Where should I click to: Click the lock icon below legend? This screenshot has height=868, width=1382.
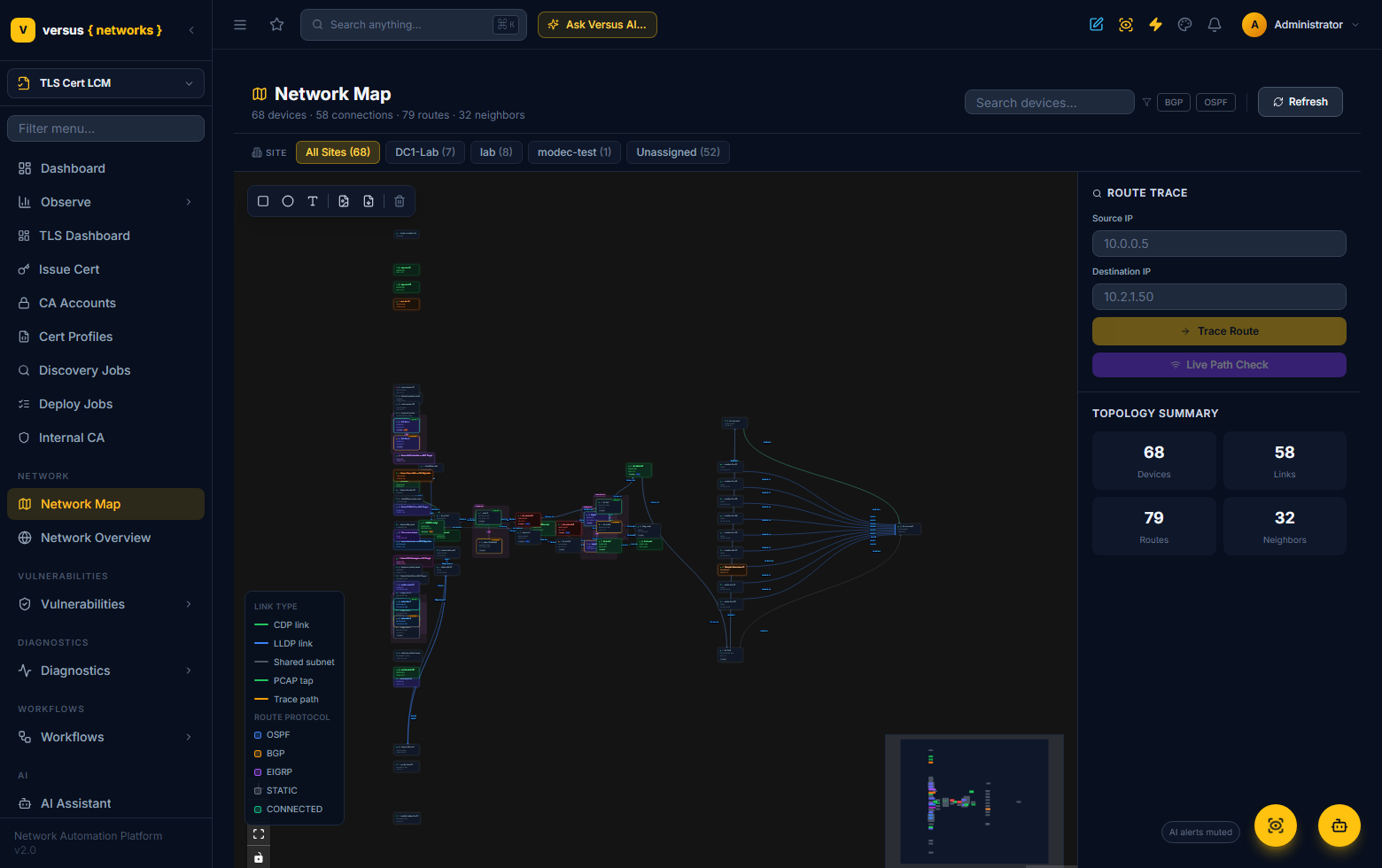(x=259, y=857)
